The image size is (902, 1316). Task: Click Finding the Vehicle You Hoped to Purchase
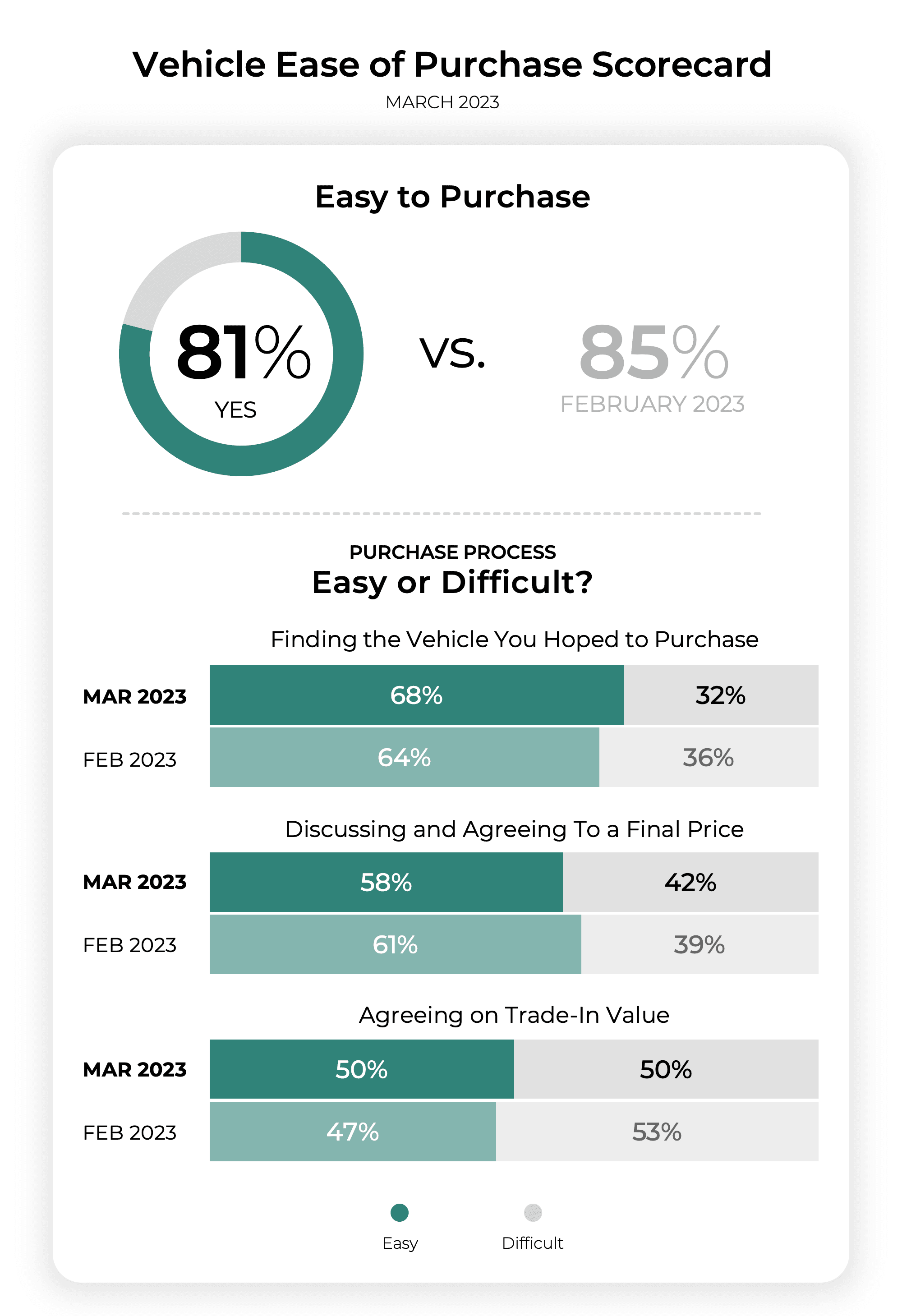(514, 640)
